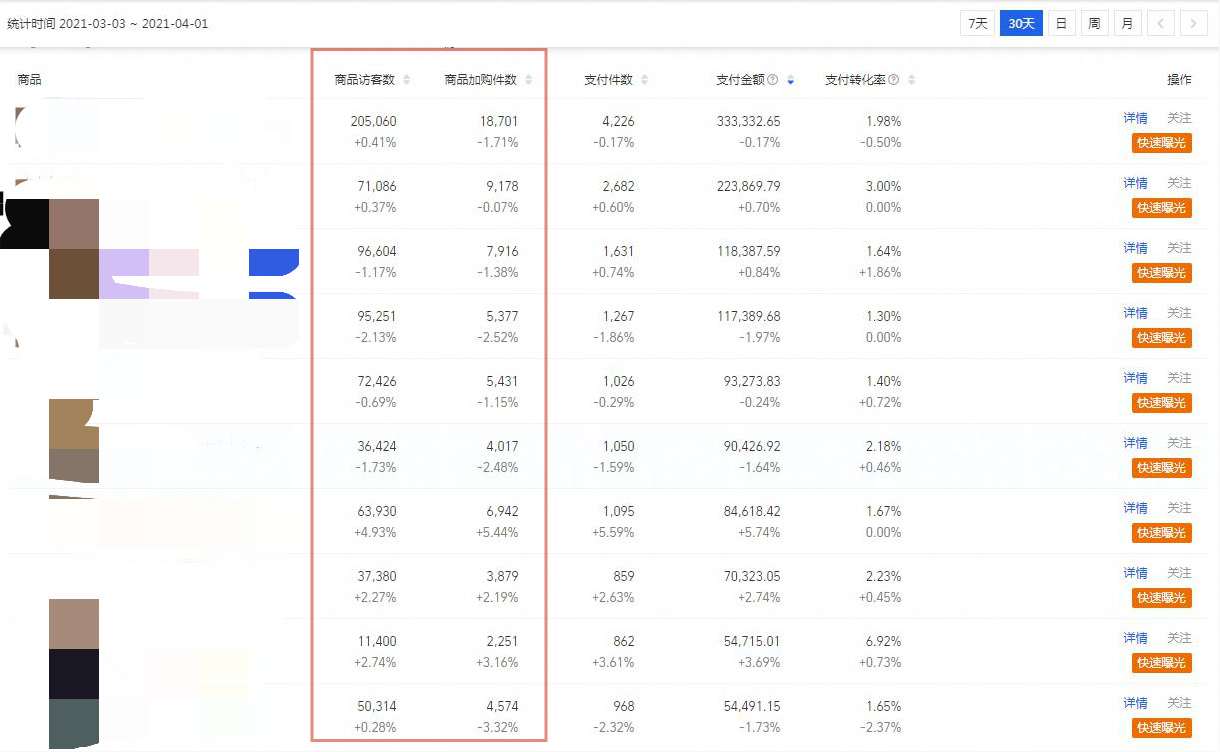Open 详情 for row with 54,715.01 payment

tap(1135, 638)
